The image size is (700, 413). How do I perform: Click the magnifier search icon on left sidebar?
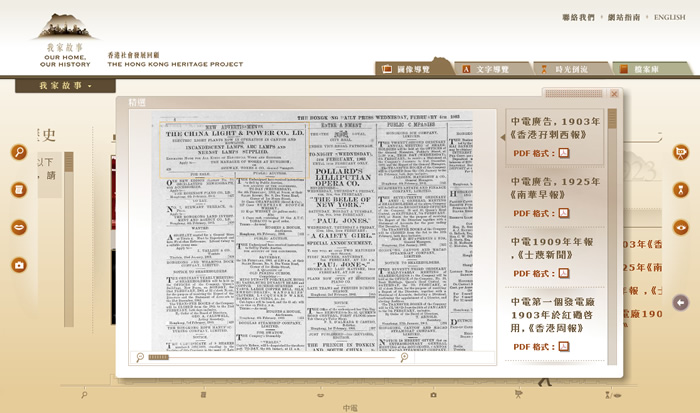[x=19, y=153]
